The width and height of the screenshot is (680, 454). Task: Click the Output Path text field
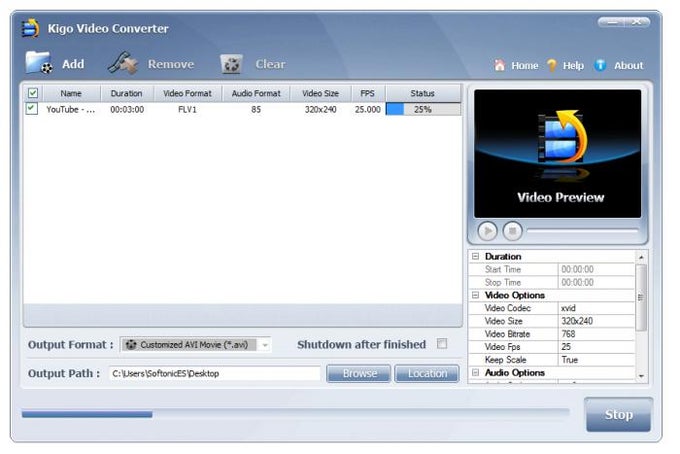click(215, 373)
